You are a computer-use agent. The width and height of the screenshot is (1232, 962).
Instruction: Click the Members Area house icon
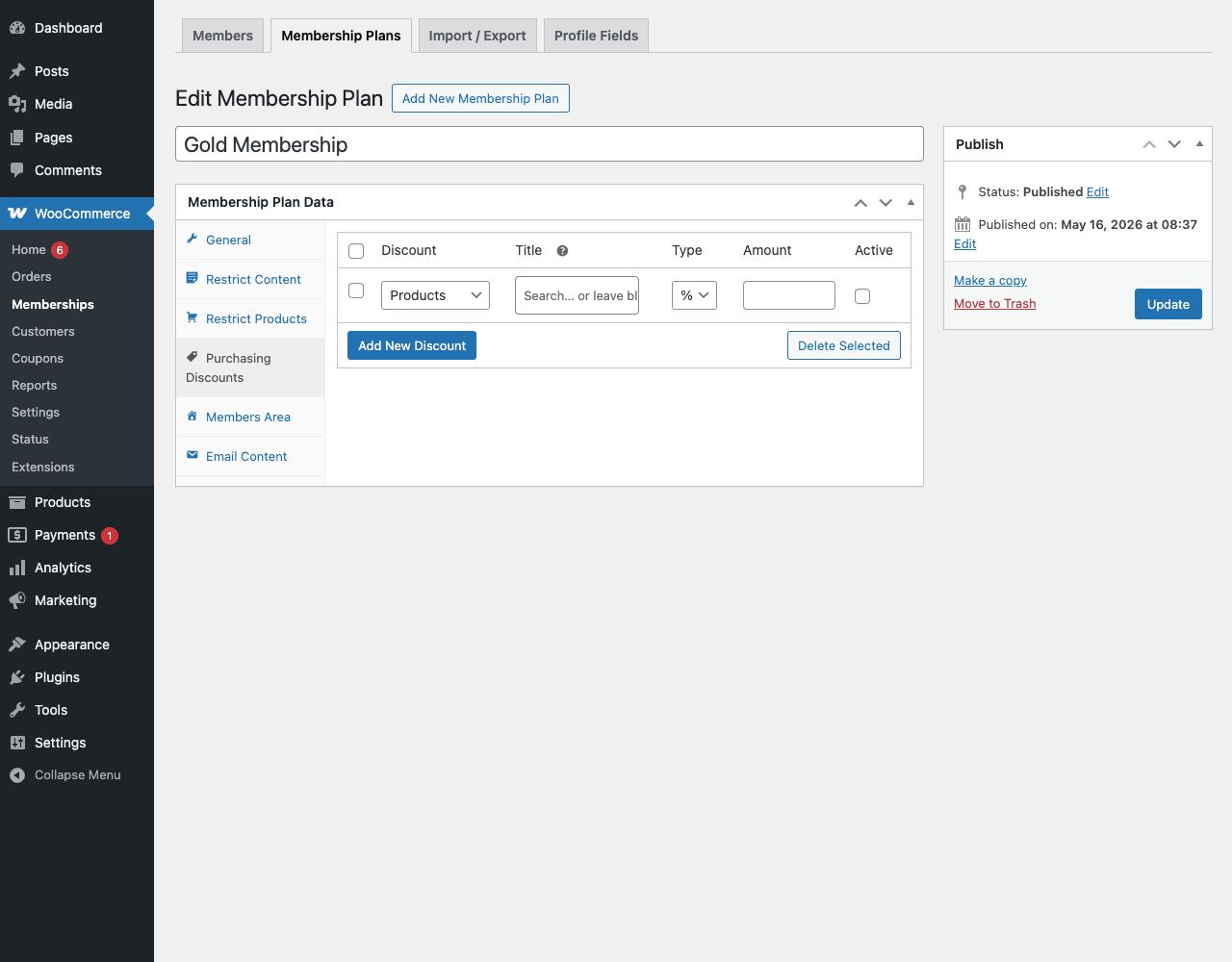[x=192, y=416]
